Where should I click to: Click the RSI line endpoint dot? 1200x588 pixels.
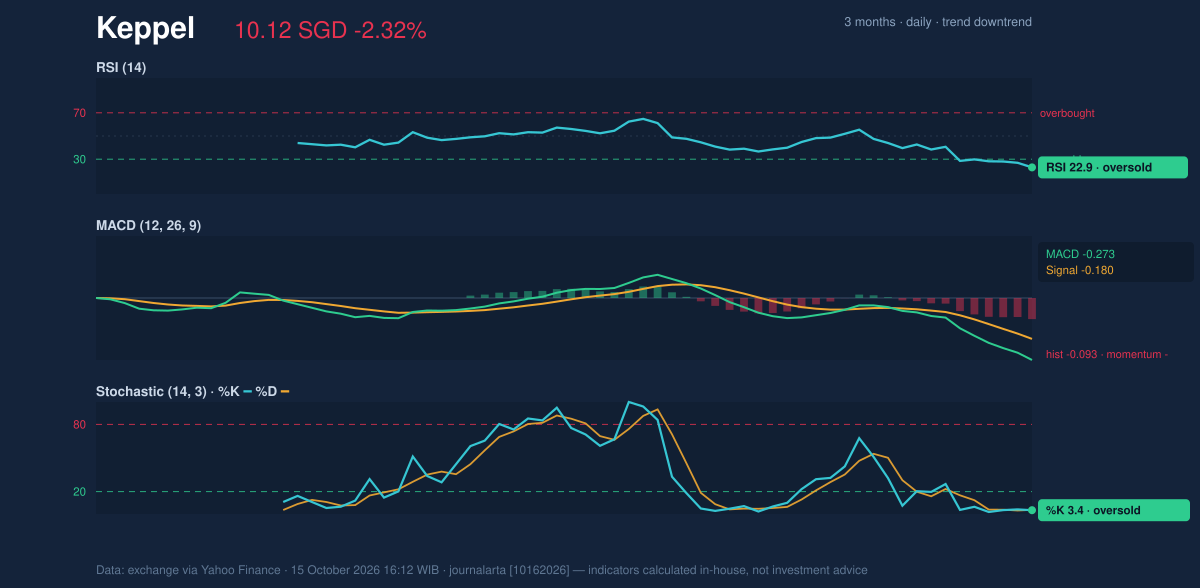[x=1032, y=168]
